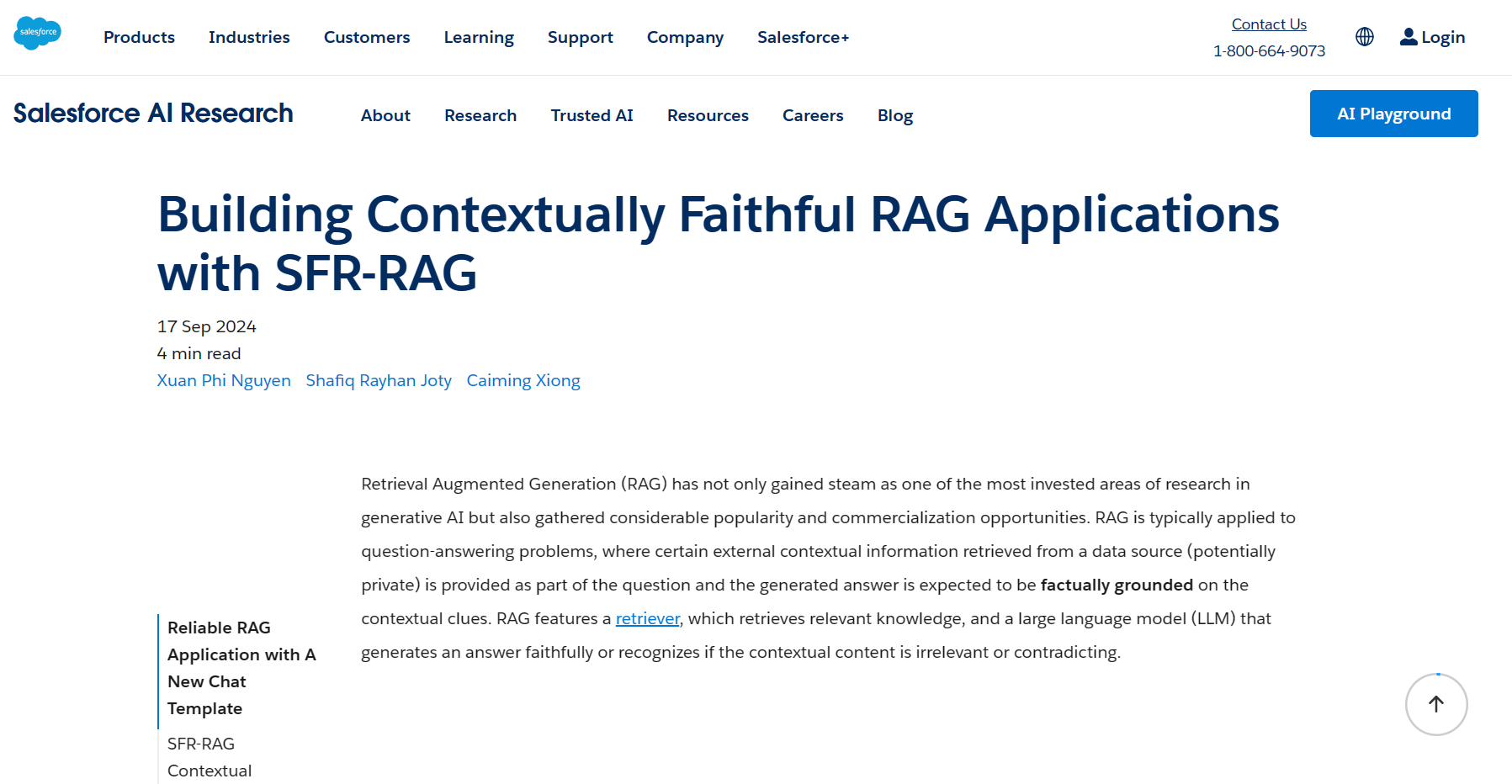Expand the Customers dropdown
The height and width of the screenshot is (784, 1512).
(366, 37)
